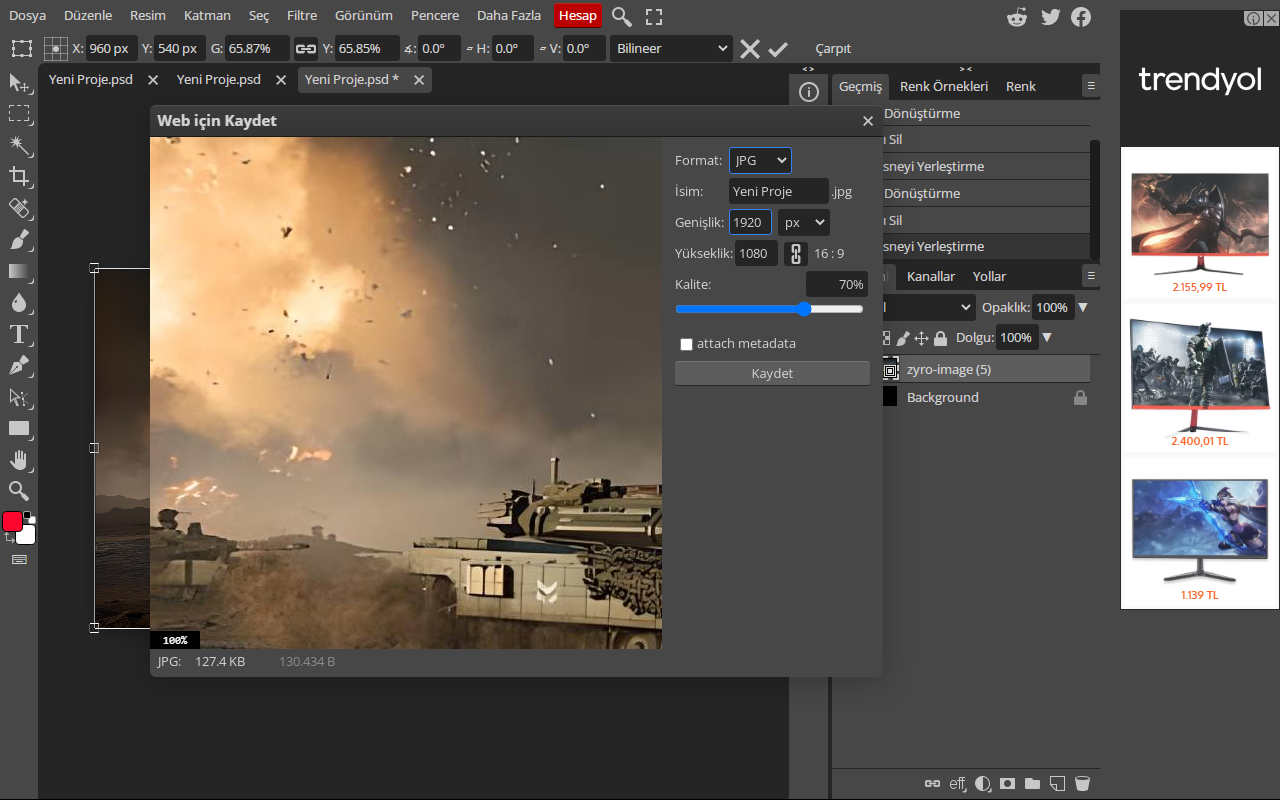This screenshot has height=800, width=1280.
Task: Click the Genişlik input field
Action: 751,222
